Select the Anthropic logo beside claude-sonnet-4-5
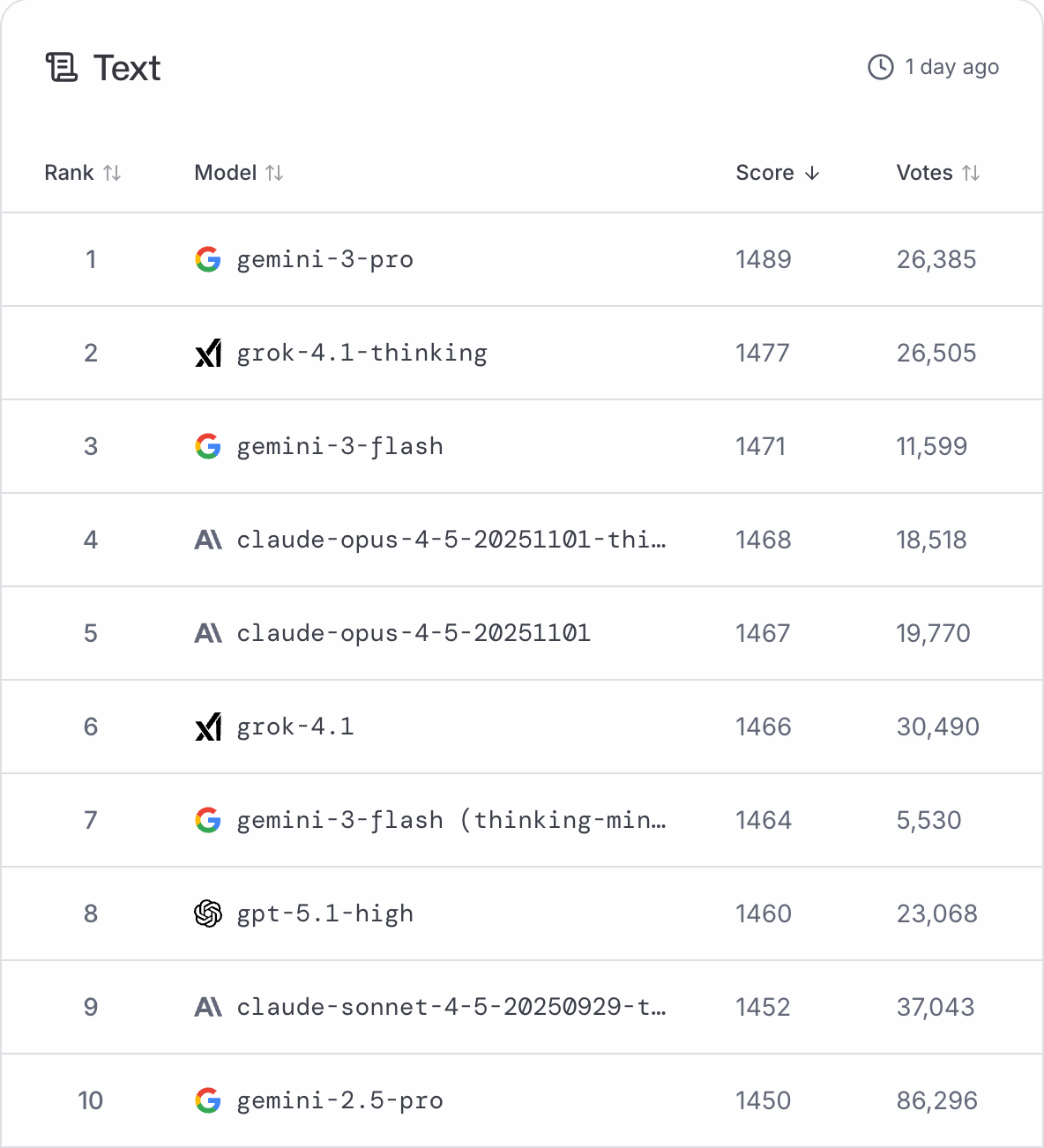 pyautogui.click(x=208, y=1007)
